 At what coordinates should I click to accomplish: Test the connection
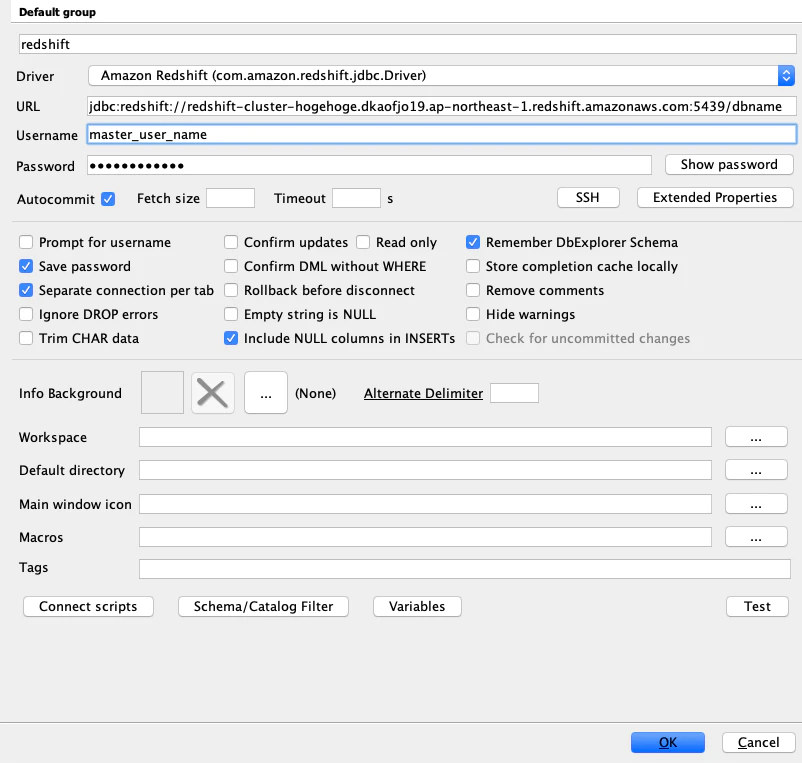point(757,607)
